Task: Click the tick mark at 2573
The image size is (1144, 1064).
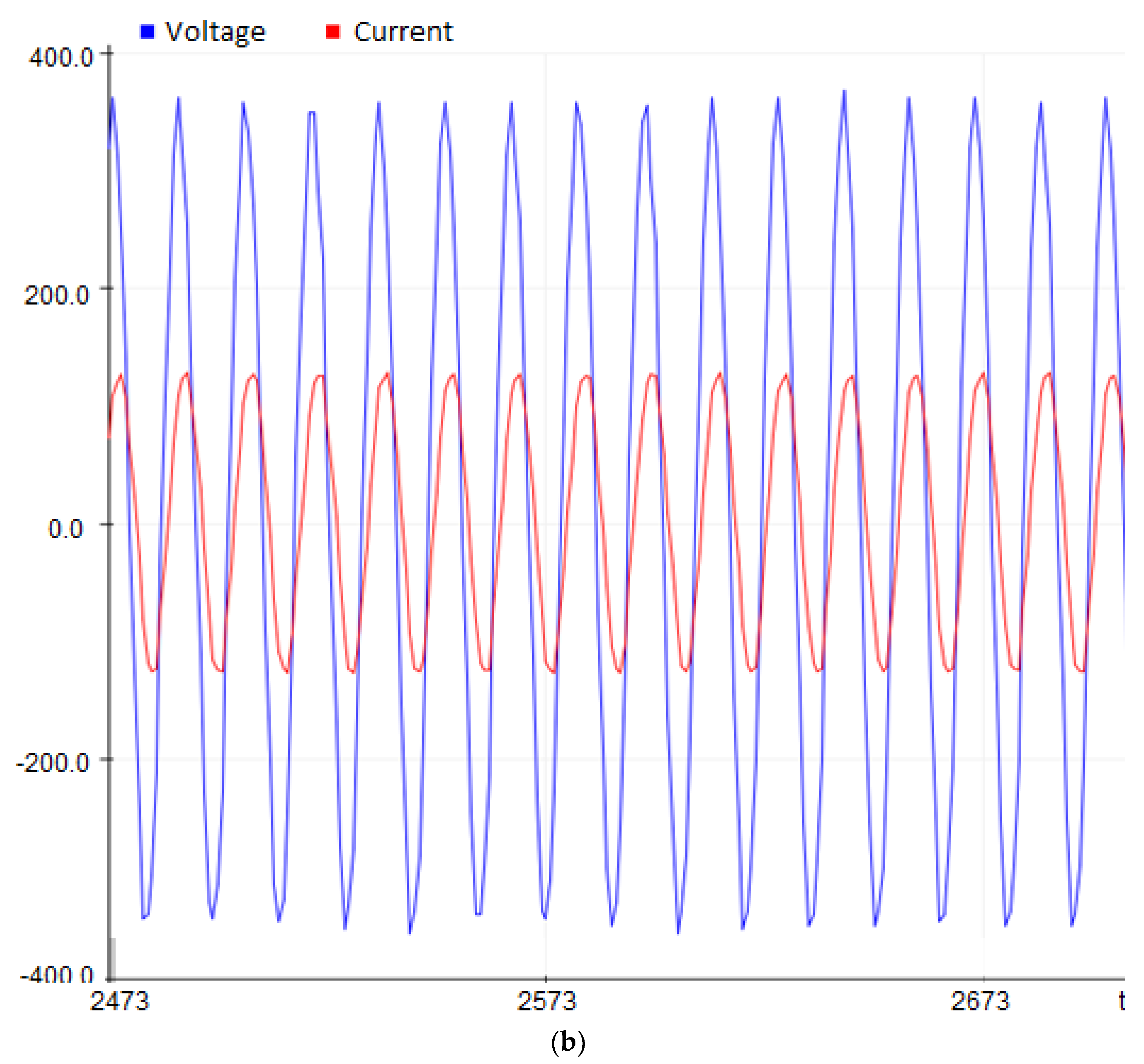Action: click(x=546, y=979)
